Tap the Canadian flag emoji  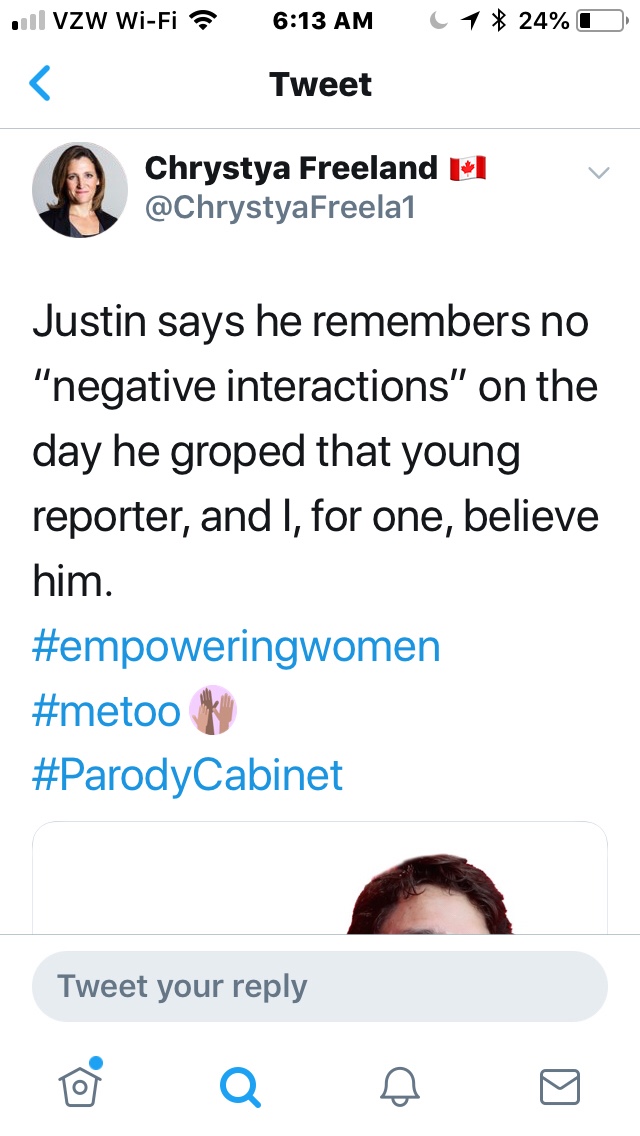point(467,168)
